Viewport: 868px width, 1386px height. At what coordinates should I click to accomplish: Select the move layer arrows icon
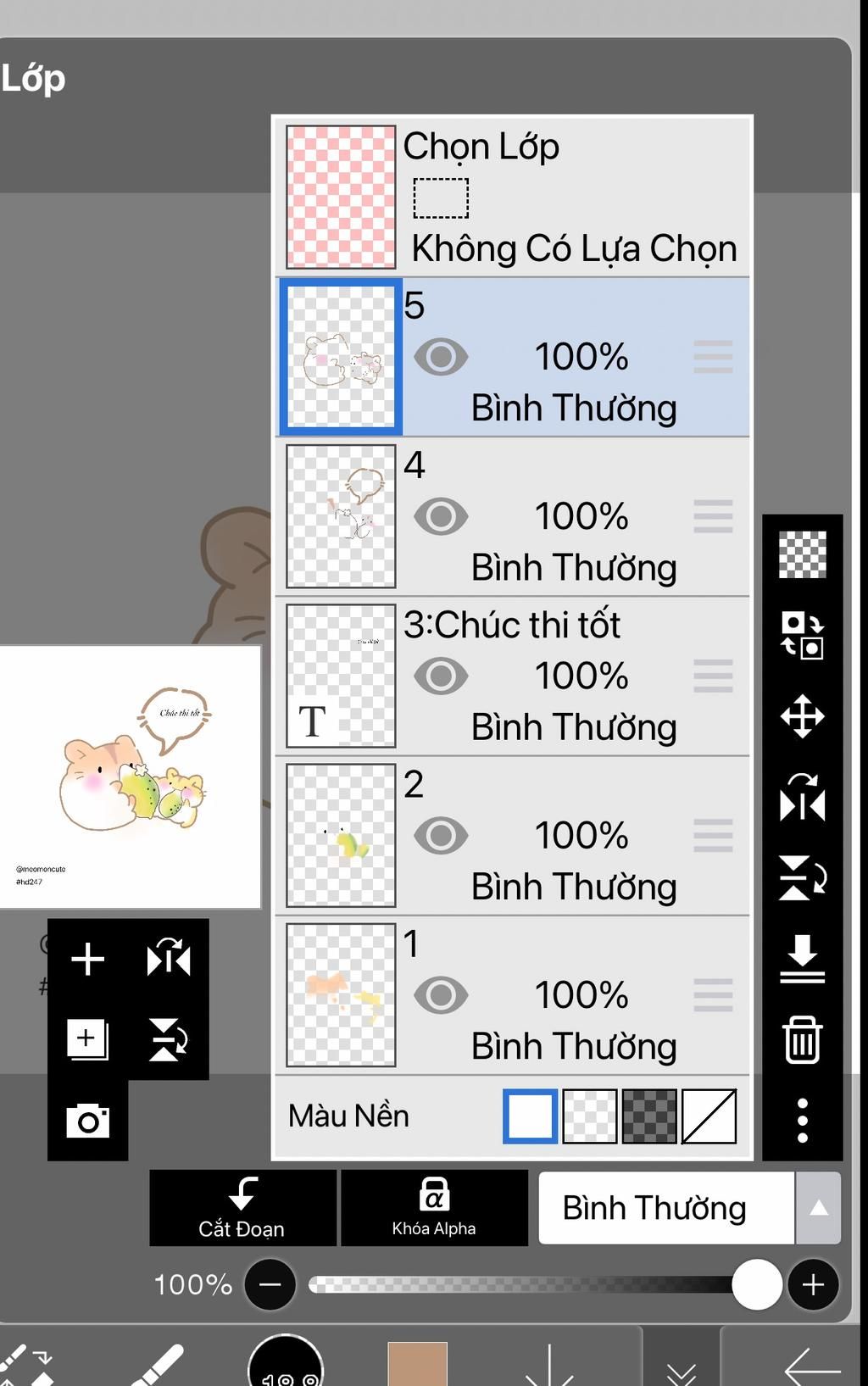(802, 717)
